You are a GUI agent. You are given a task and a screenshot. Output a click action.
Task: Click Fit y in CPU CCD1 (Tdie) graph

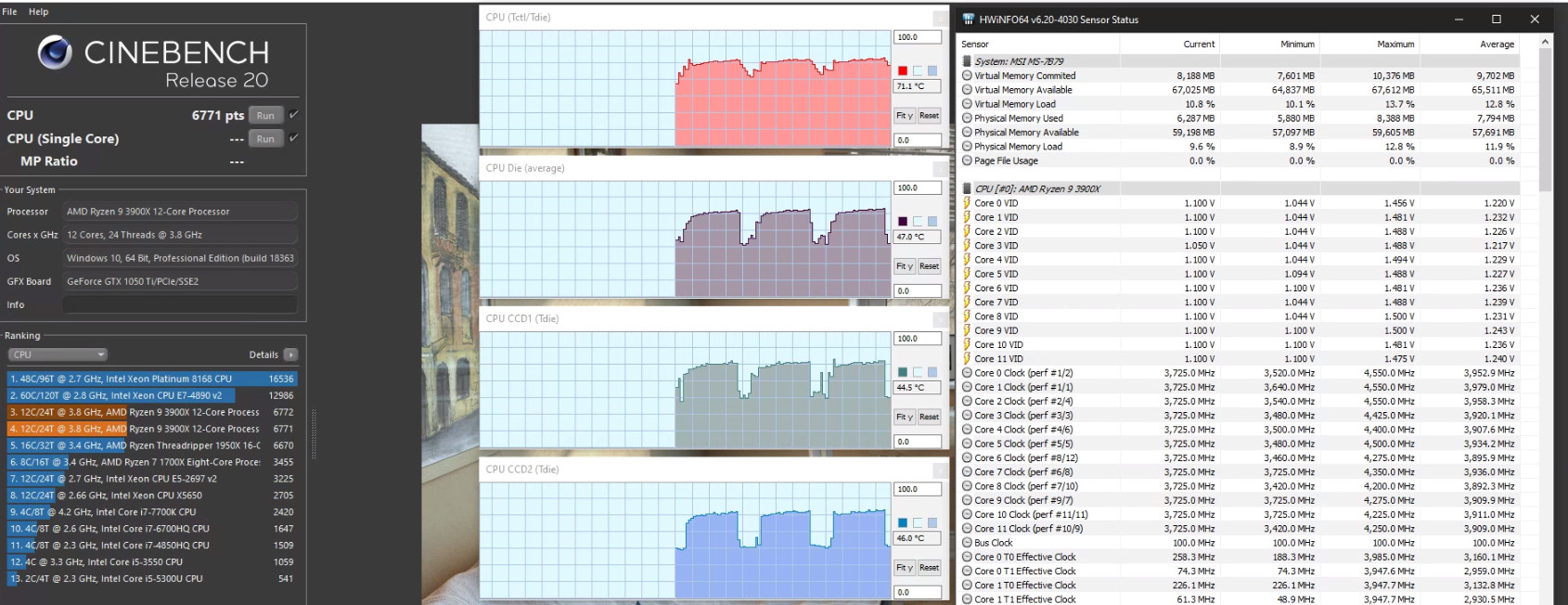pos(905,417)
